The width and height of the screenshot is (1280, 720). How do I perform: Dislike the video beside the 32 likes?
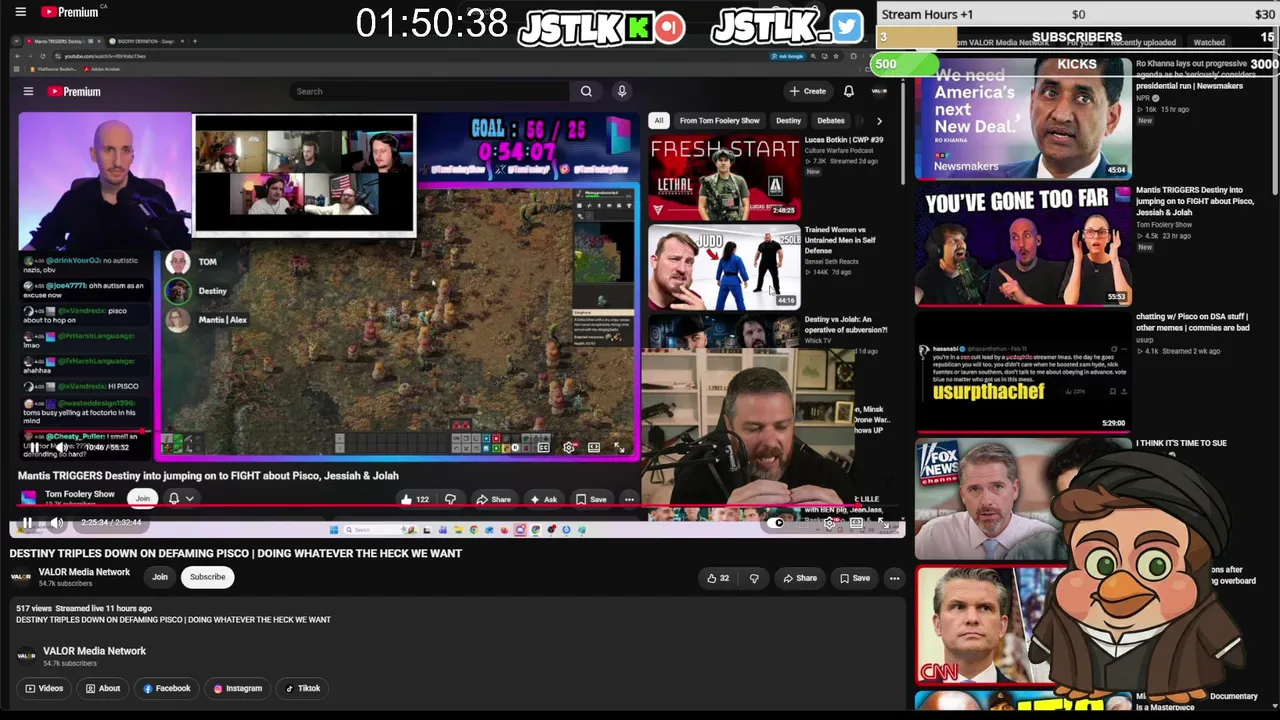point(754,578)
